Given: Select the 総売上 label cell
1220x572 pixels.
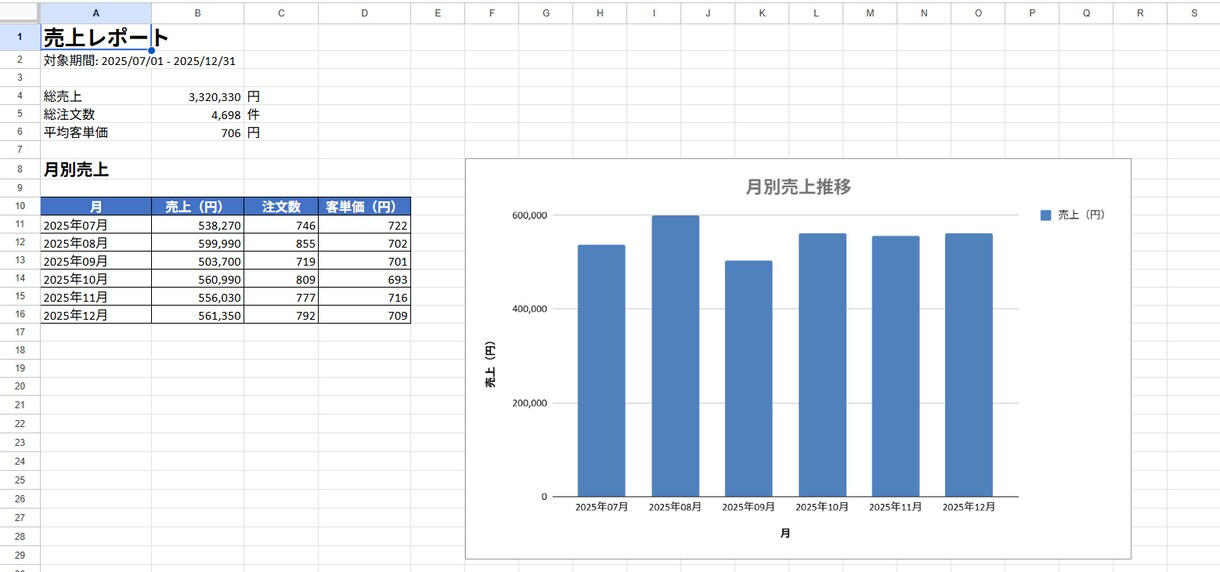Looking at the screenshot, I should [96, 97].
